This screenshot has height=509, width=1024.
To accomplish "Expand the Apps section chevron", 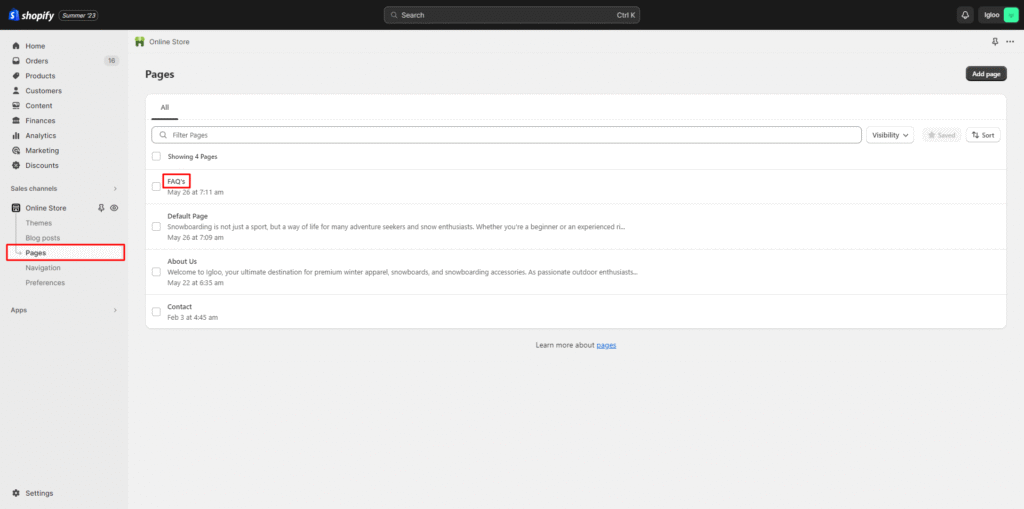I will [115, 310].
